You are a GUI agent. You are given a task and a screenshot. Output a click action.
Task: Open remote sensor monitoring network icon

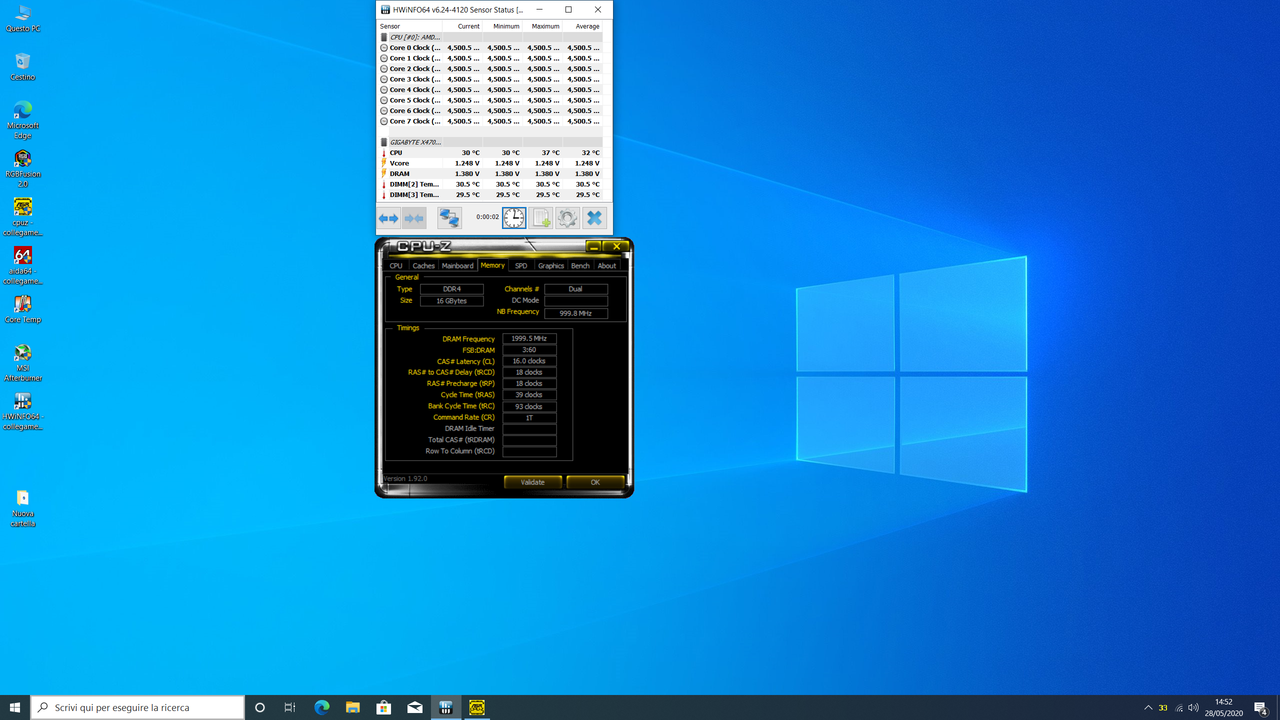[x=449, y=218]
